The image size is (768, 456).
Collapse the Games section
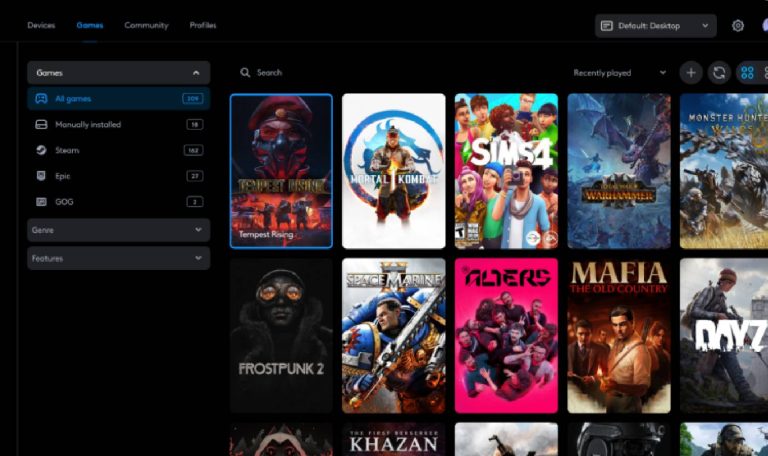(x=196, y=73)
